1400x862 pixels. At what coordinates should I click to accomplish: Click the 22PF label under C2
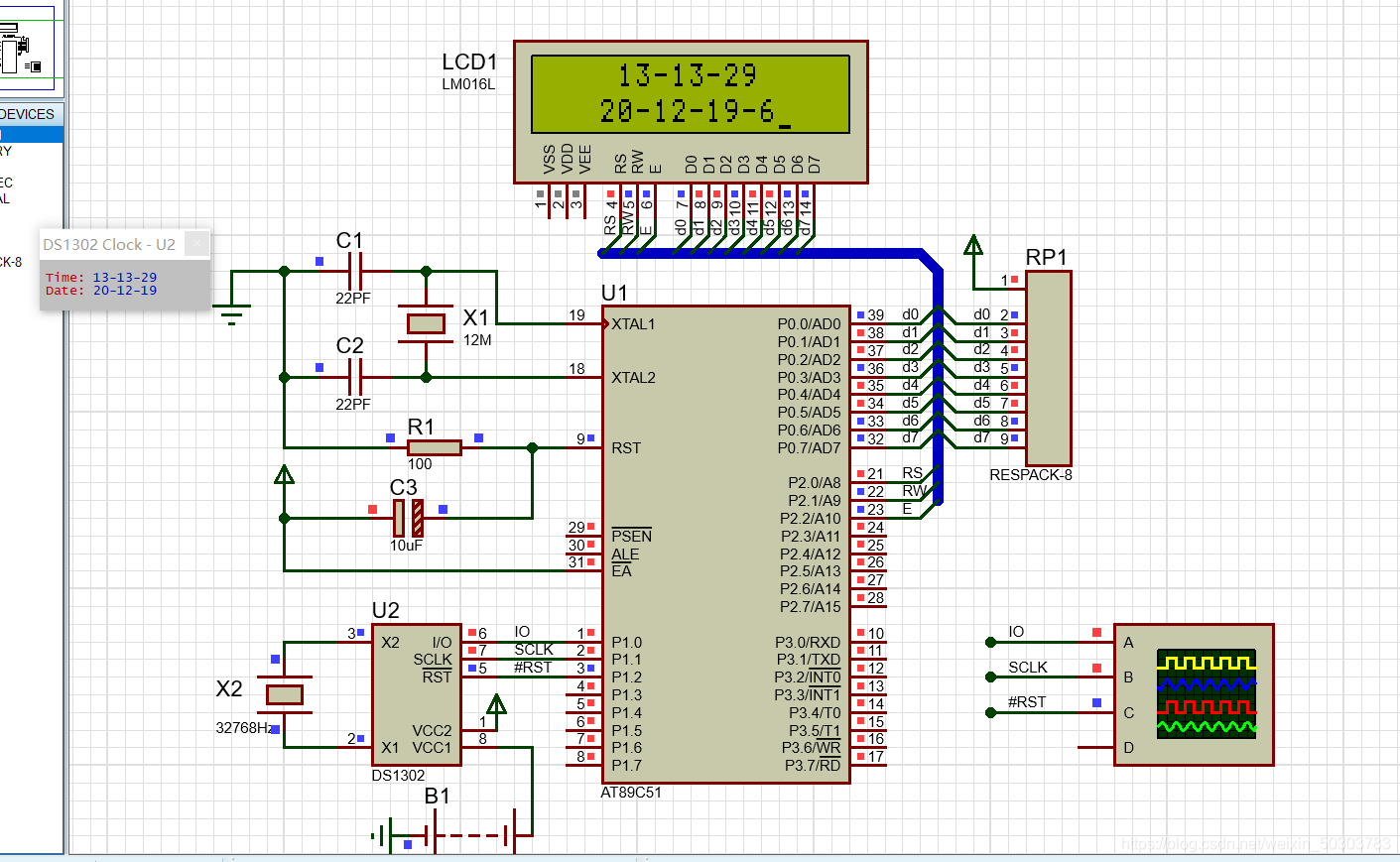[x=353, y=405]
